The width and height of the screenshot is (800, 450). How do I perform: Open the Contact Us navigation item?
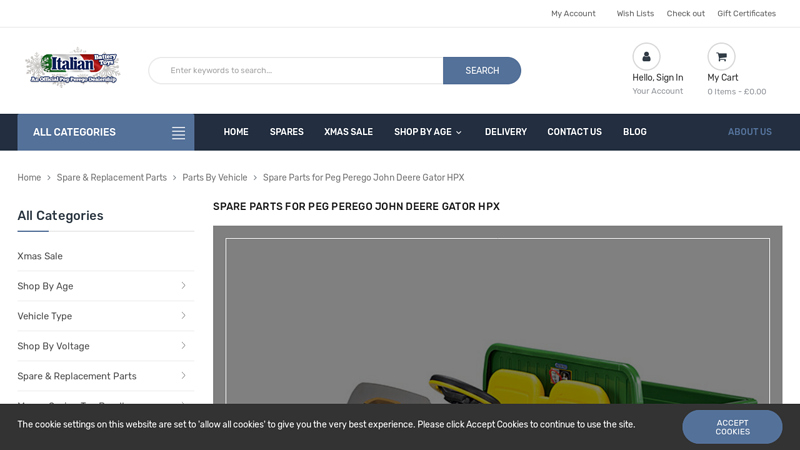(574, 132)
